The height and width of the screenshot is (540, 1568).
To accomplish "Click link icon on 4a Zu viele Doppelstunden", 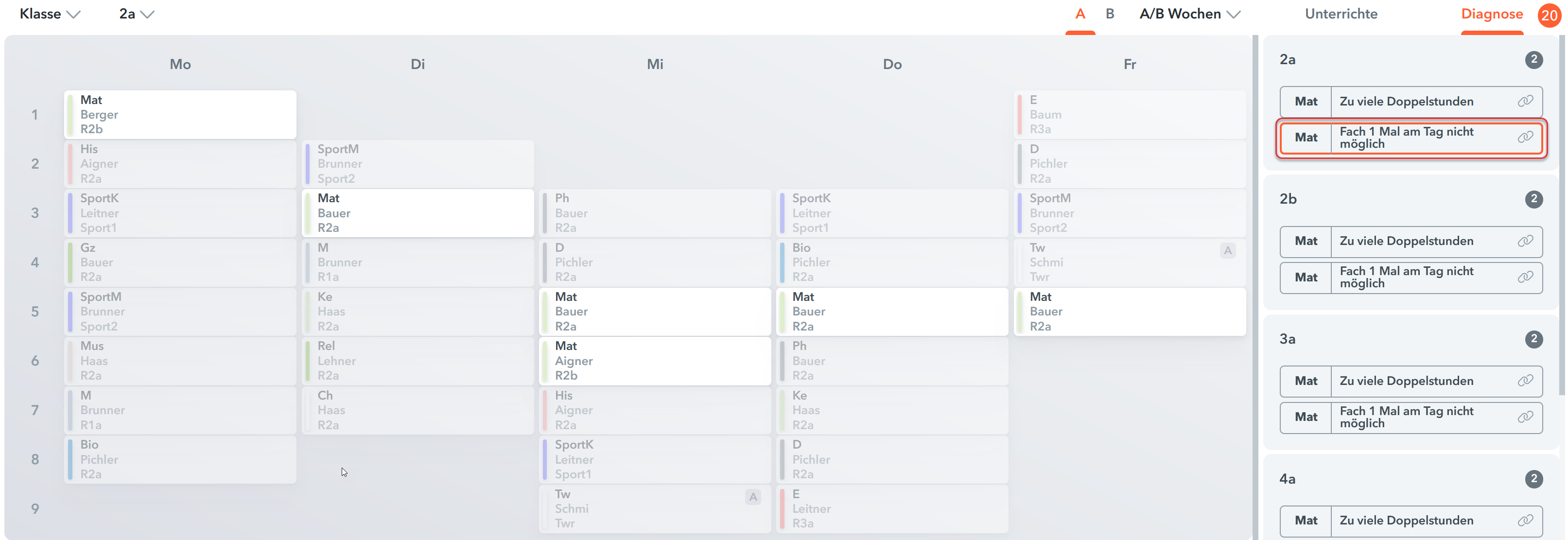I will 1525,520.
